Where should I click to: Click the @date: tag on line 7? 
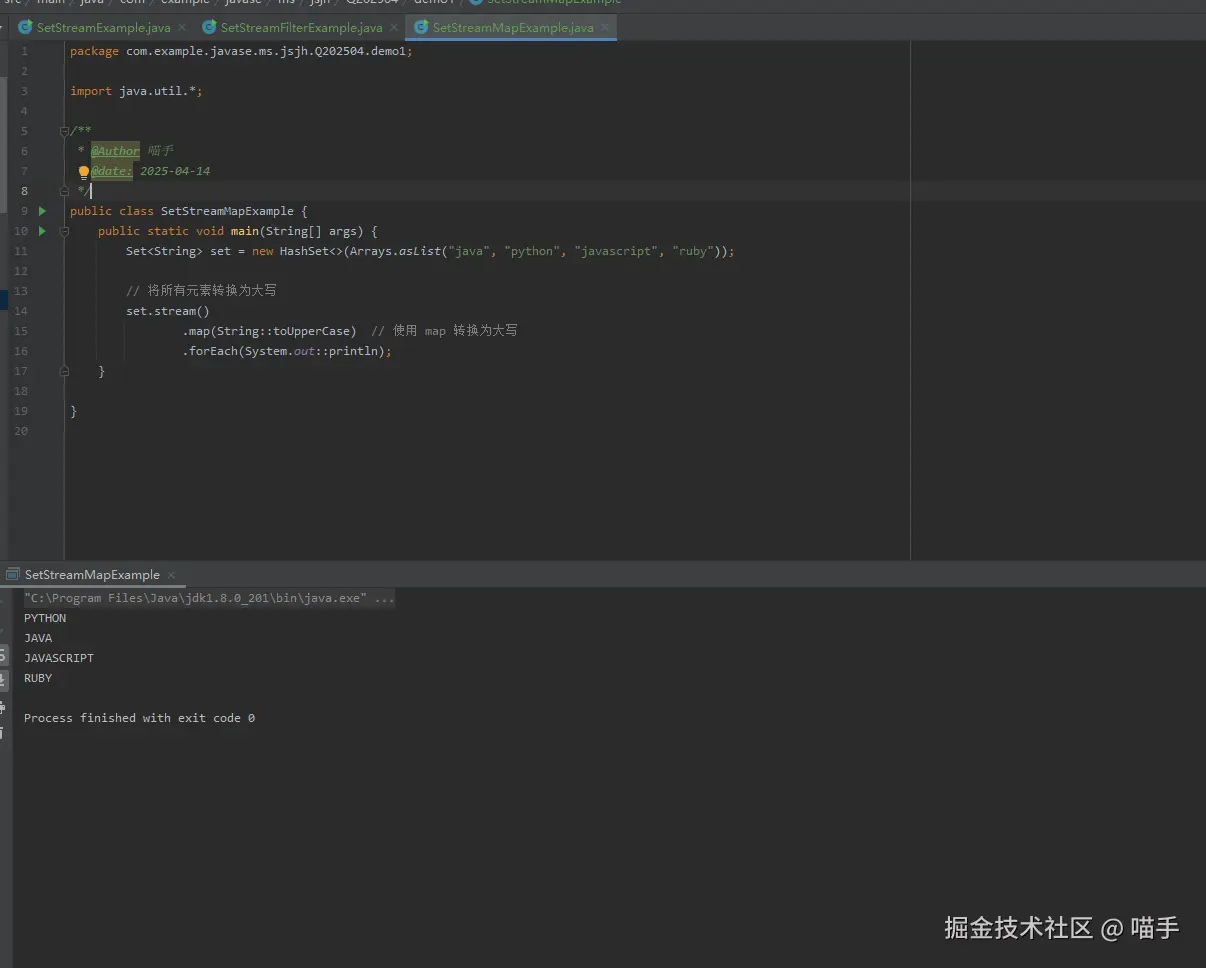click(111, 171)
